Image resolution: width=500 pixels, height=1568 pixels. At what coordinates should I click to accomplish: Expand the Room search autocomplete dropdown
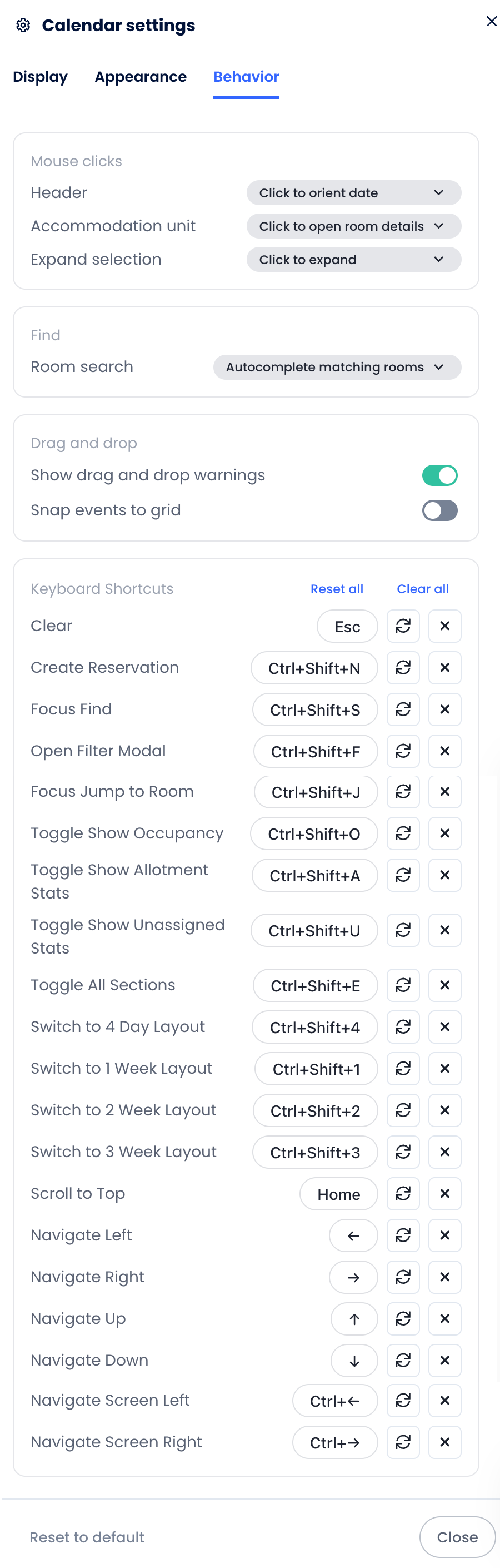337,367
